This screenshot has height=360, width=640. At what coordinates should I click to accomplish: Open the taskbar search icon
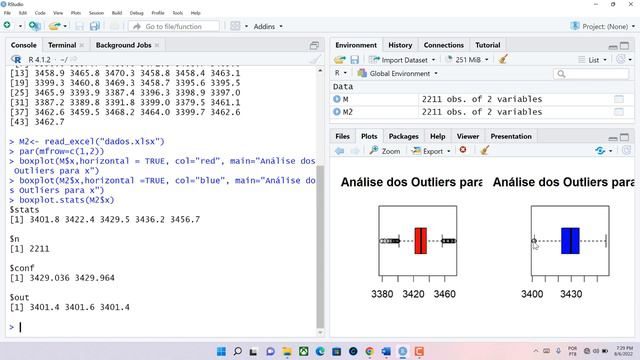point(237,351)
